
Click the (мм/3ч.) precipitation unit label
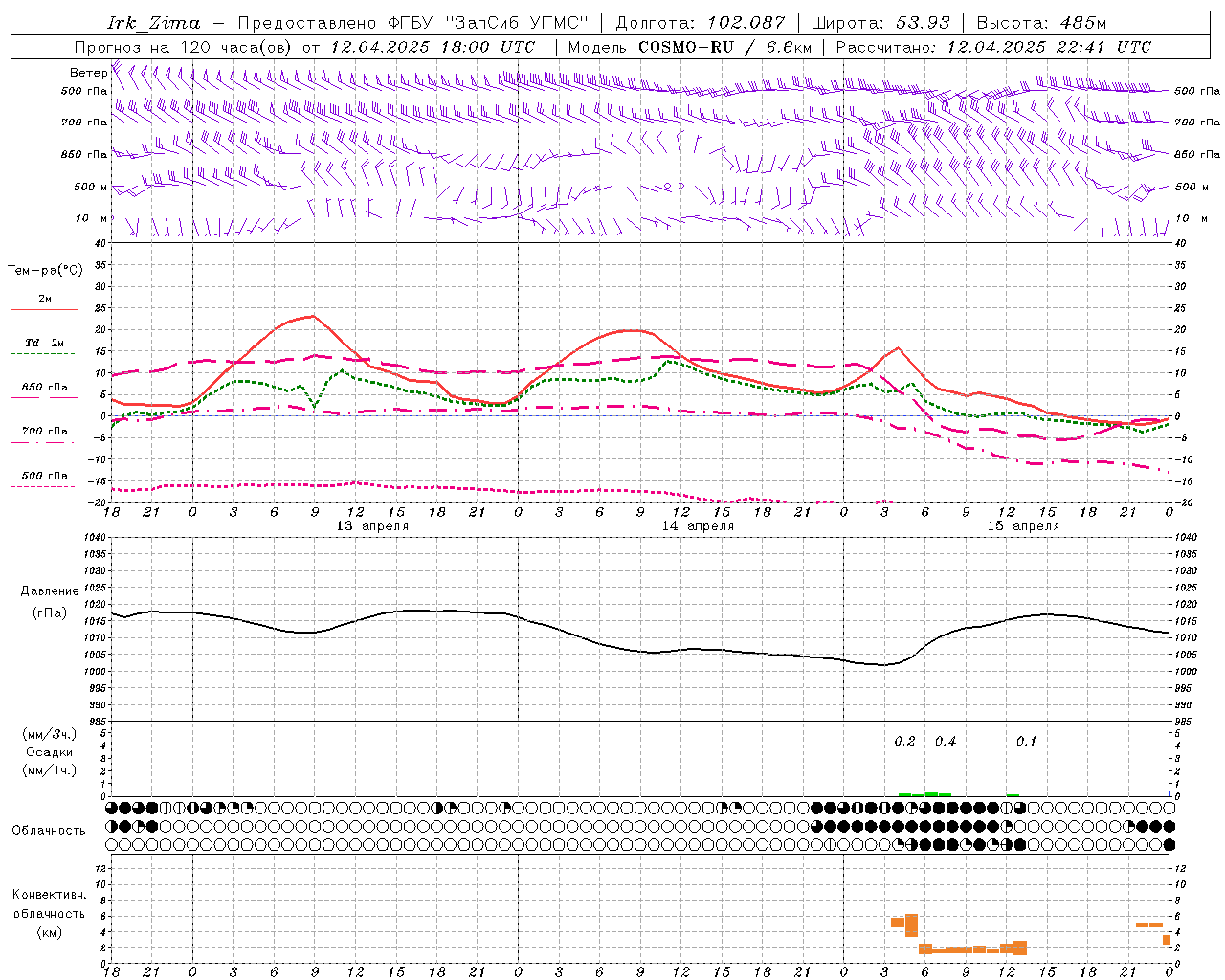pyautogui.click(x=50, y=734)
